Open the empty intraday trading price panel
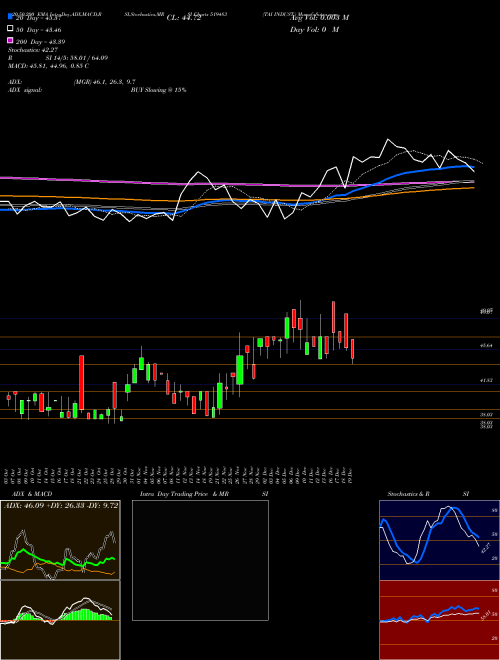The width and height of the screenshot is (500, 660). pos(200,560)
